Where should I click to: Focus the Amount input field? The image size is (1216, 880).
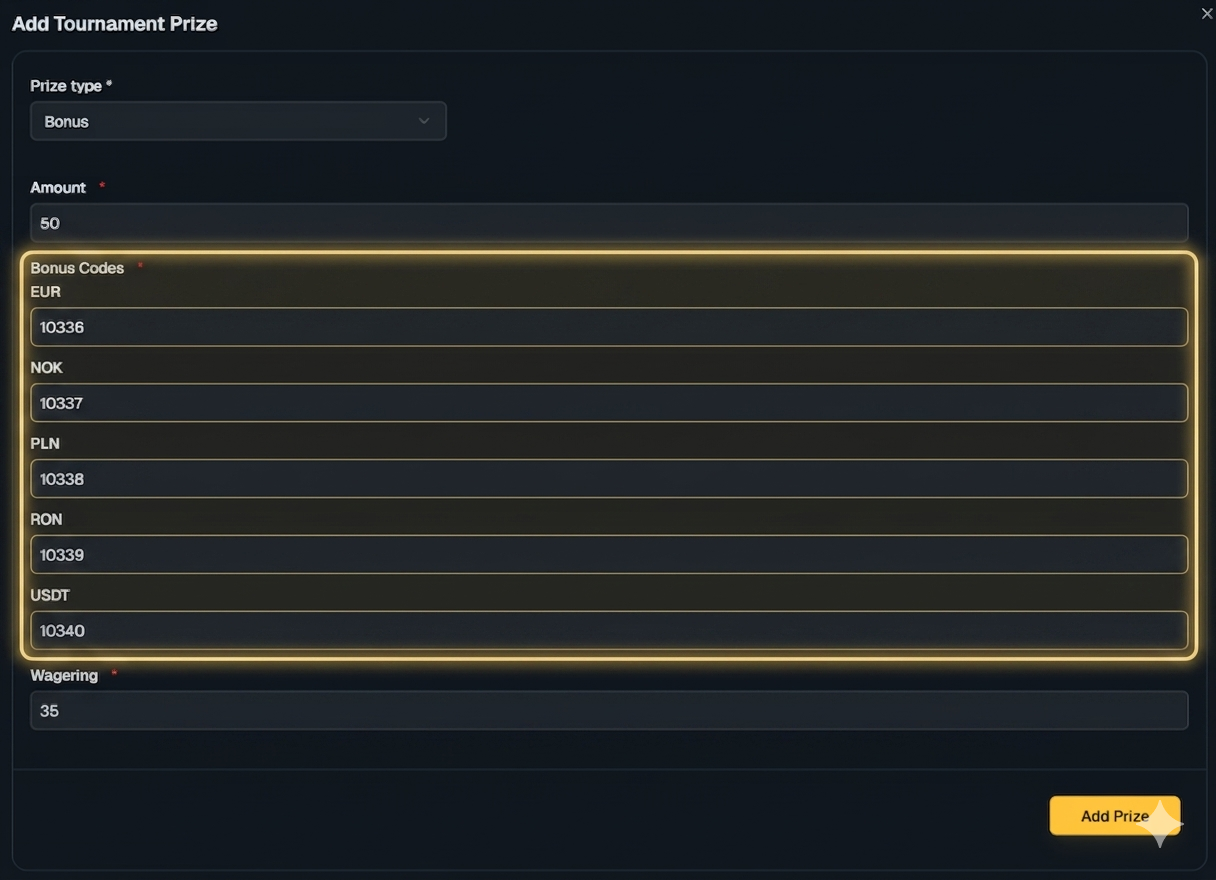pyautogui.click(x=609, y=223)
